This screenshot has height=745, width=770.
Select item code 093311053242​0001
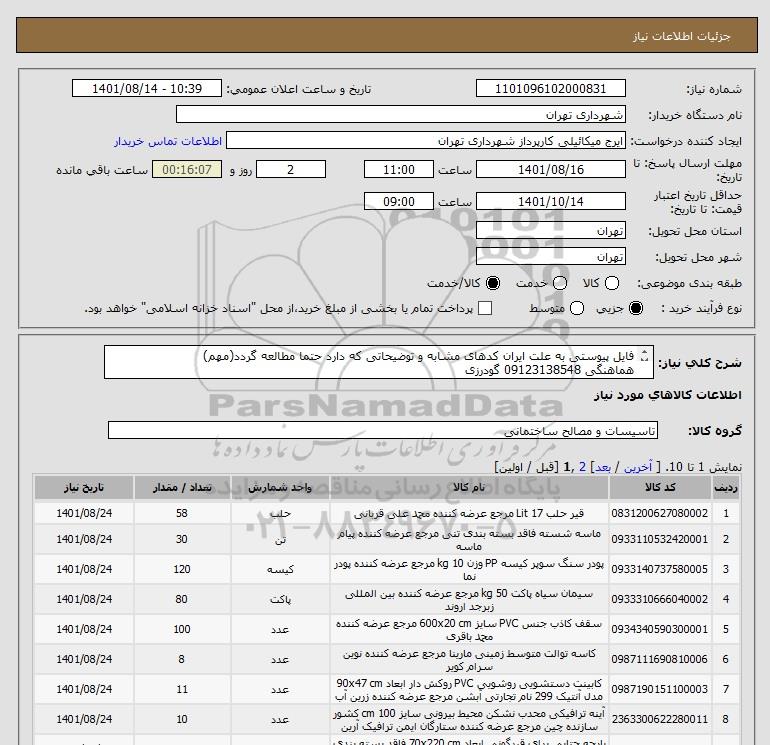point(660,539)
